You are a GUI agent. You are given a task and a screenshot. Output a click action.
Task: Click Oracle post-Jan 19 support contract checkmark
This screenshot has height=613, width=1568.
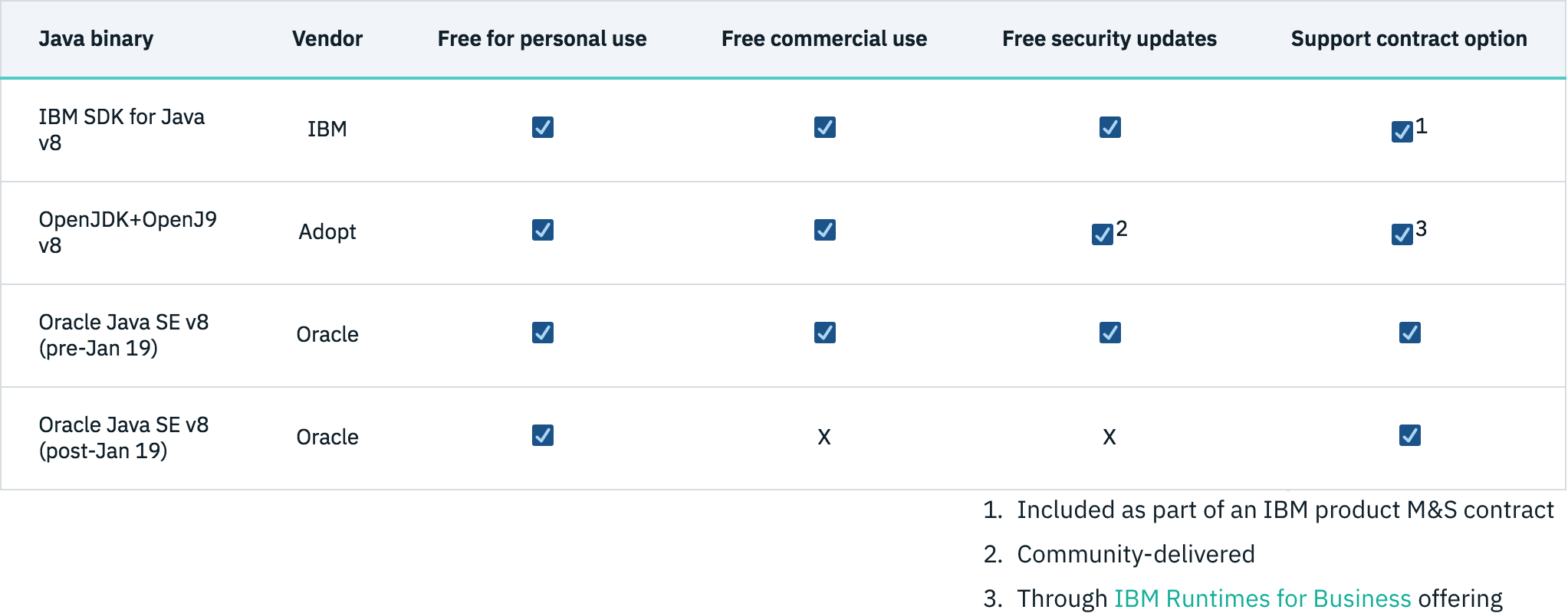coord(1409,435)
